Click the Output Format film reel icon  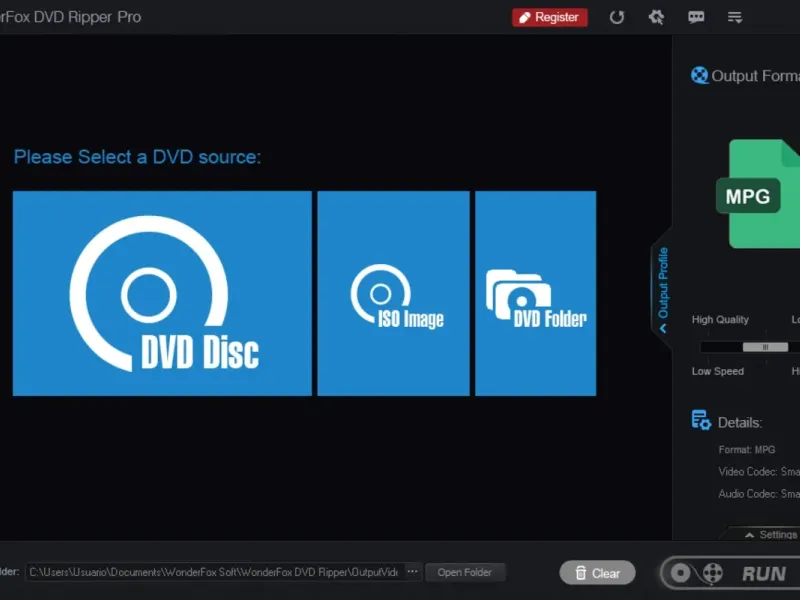699,76
